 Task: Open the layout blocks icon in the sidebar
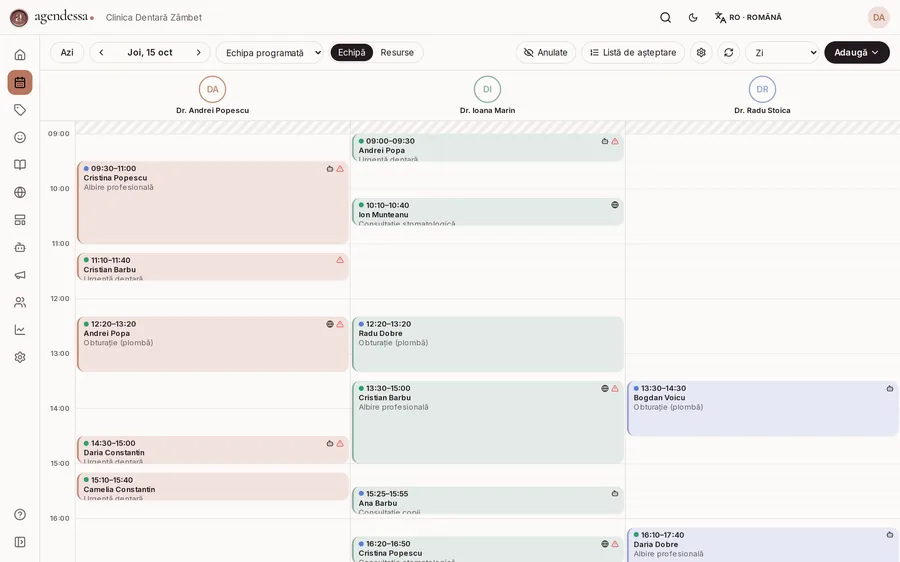click(20, 220)
